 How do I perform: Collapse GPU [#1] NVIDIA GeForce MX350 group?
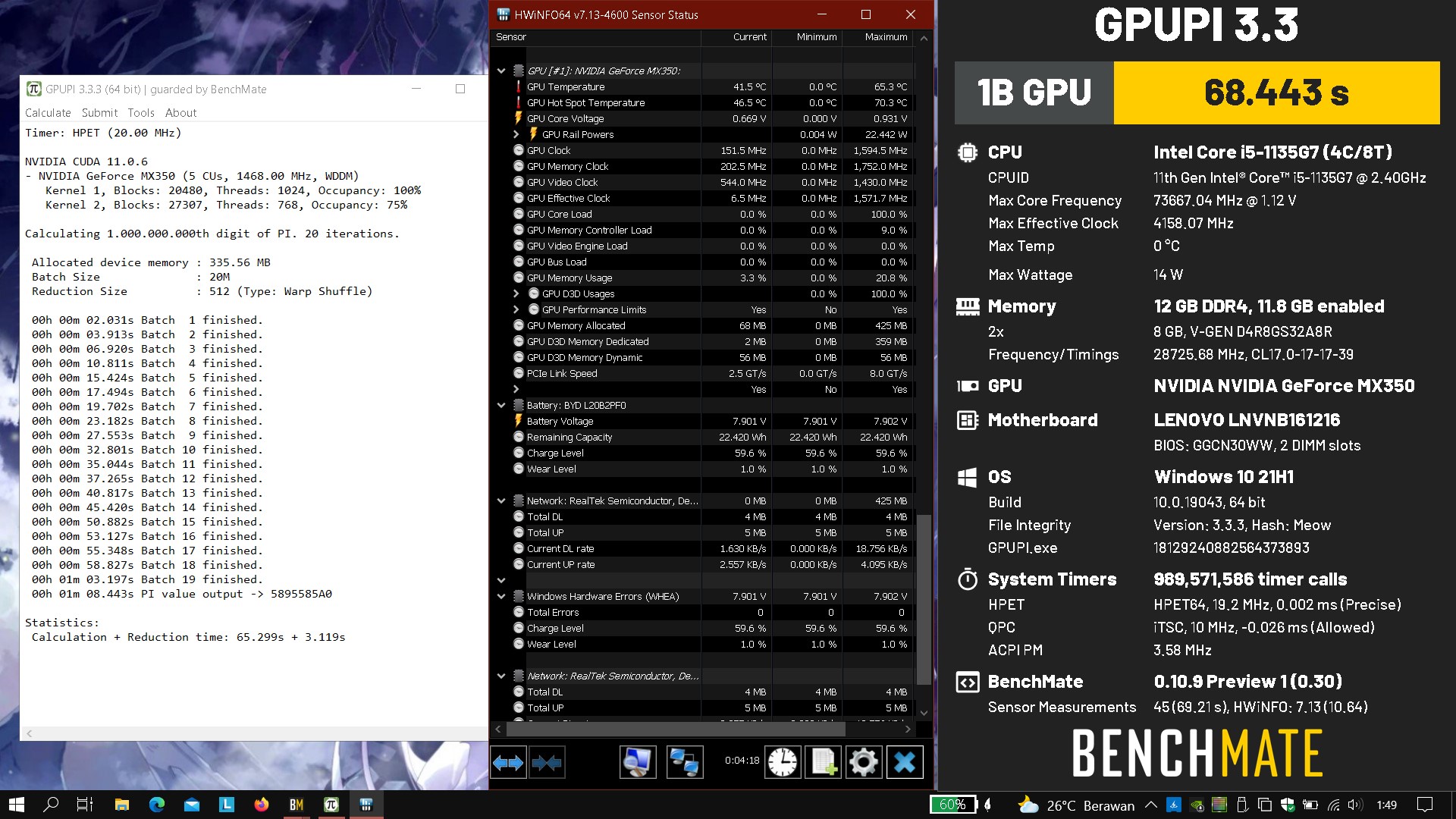pos(501,71)
